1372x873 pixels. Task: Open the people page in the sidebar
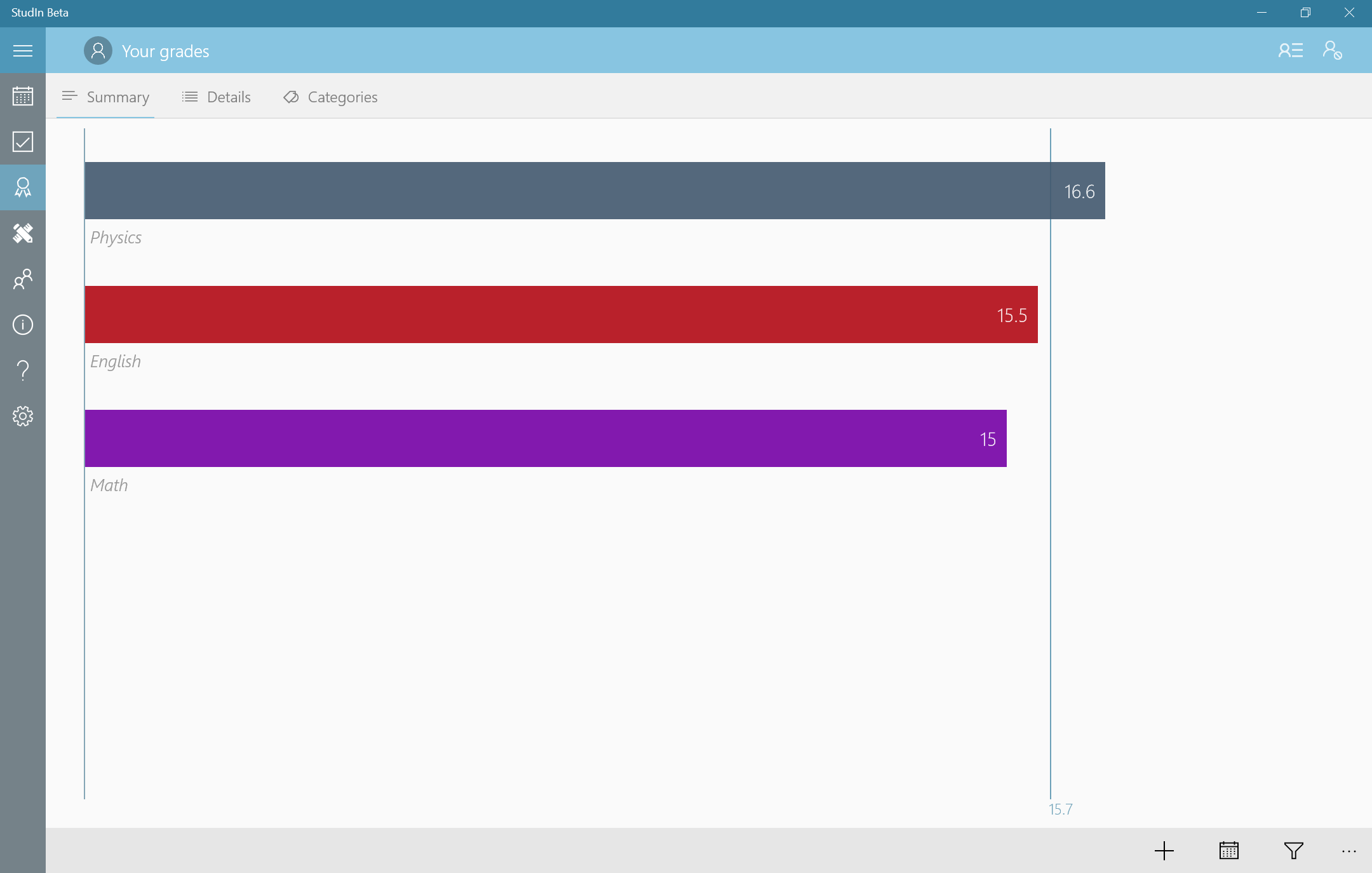[23, 279]
